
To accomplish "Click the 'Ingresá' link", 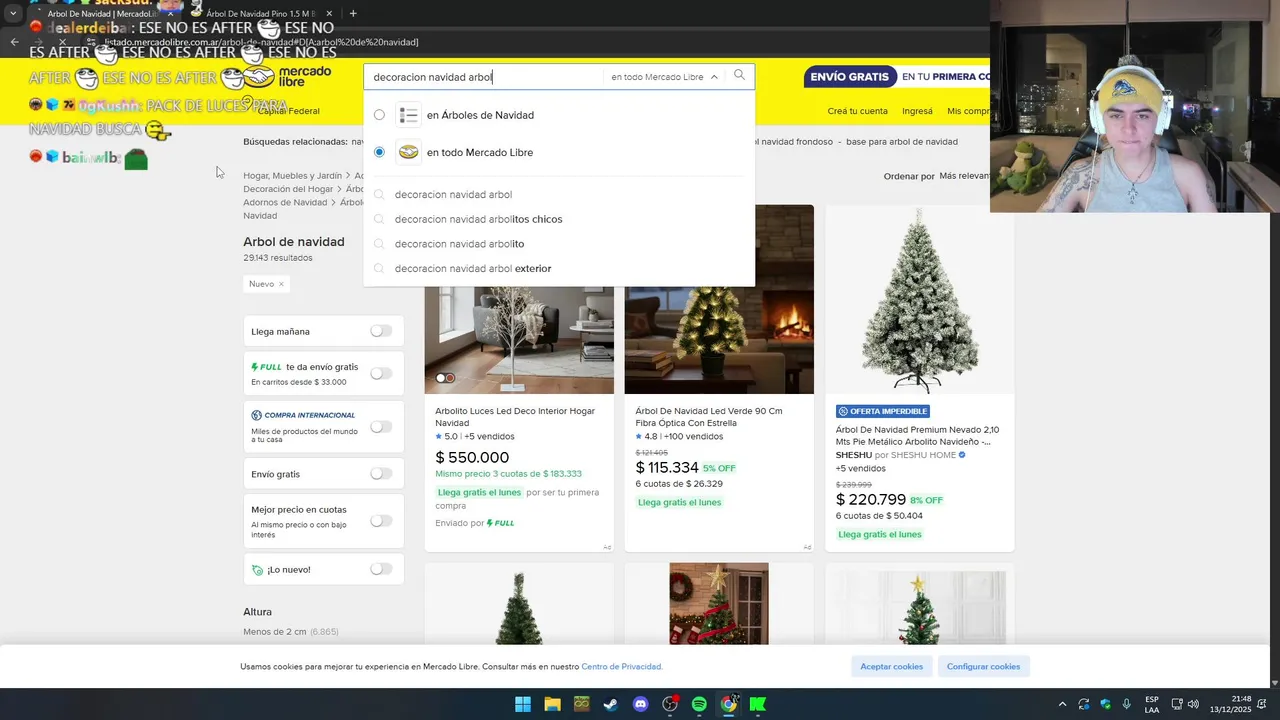I will coord(917,111).
